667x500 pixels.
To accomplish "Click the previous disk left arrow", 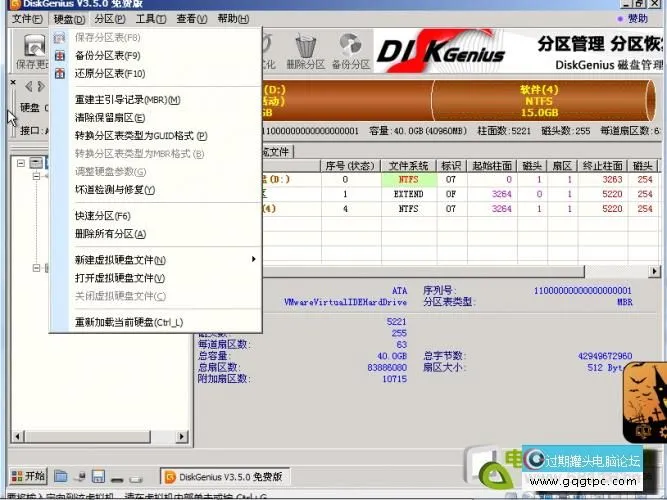I will tap(29, 87).
